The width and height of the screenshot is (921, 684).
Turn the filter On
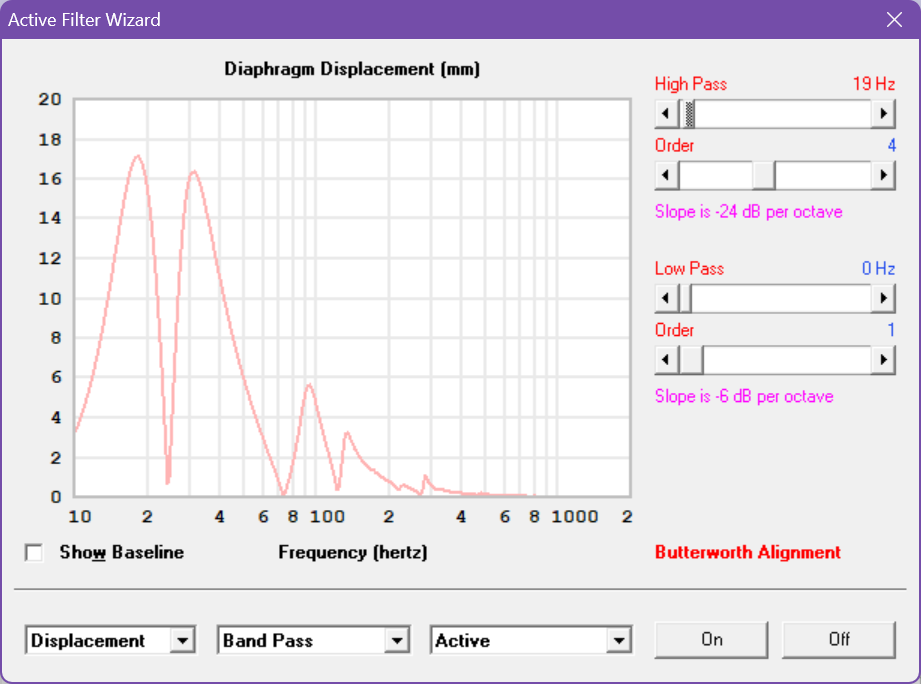pyautogui.click(x=711, y=640)
